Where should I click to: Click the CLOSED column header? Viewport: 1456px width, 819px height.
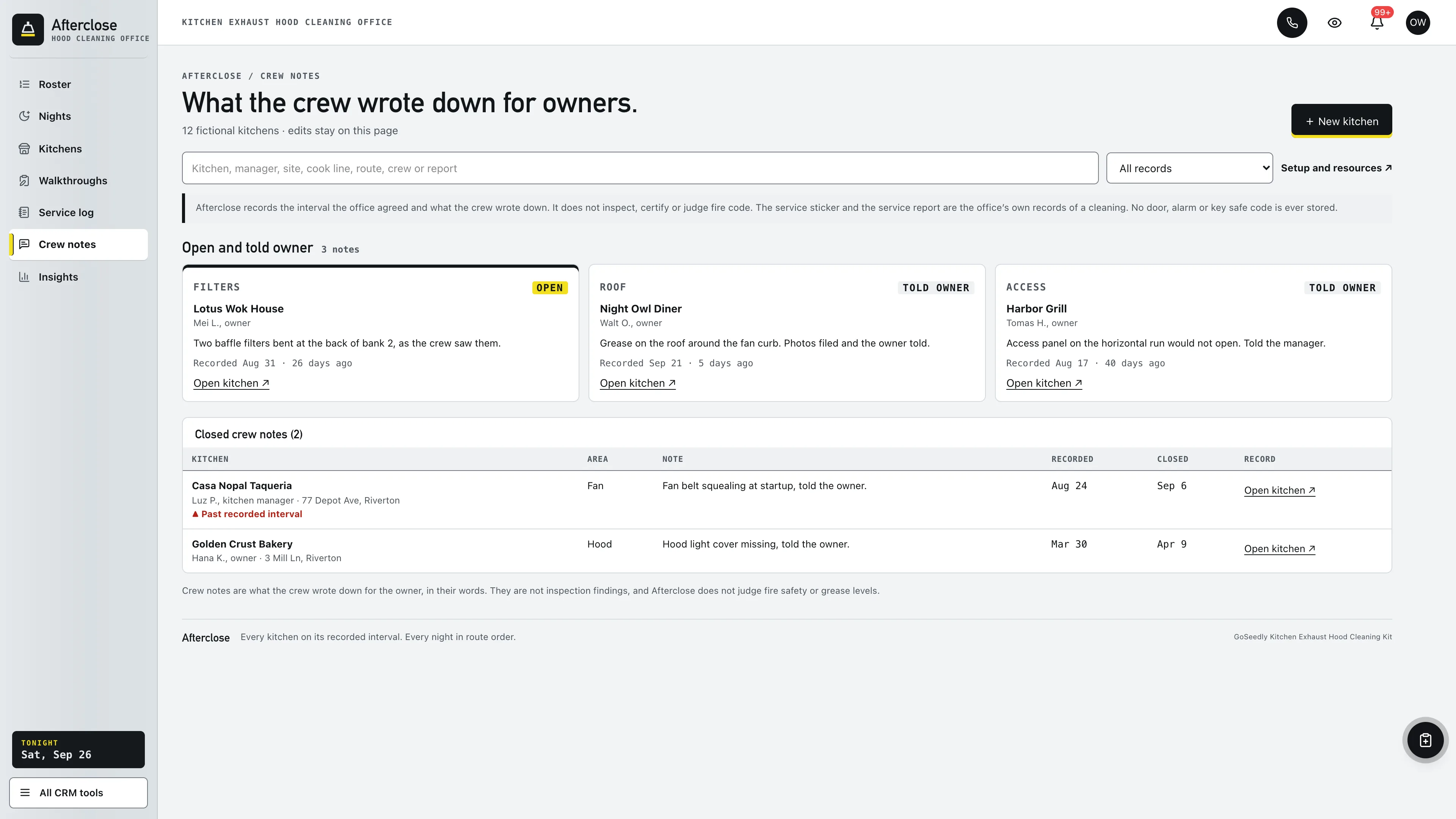point(1172,459)
